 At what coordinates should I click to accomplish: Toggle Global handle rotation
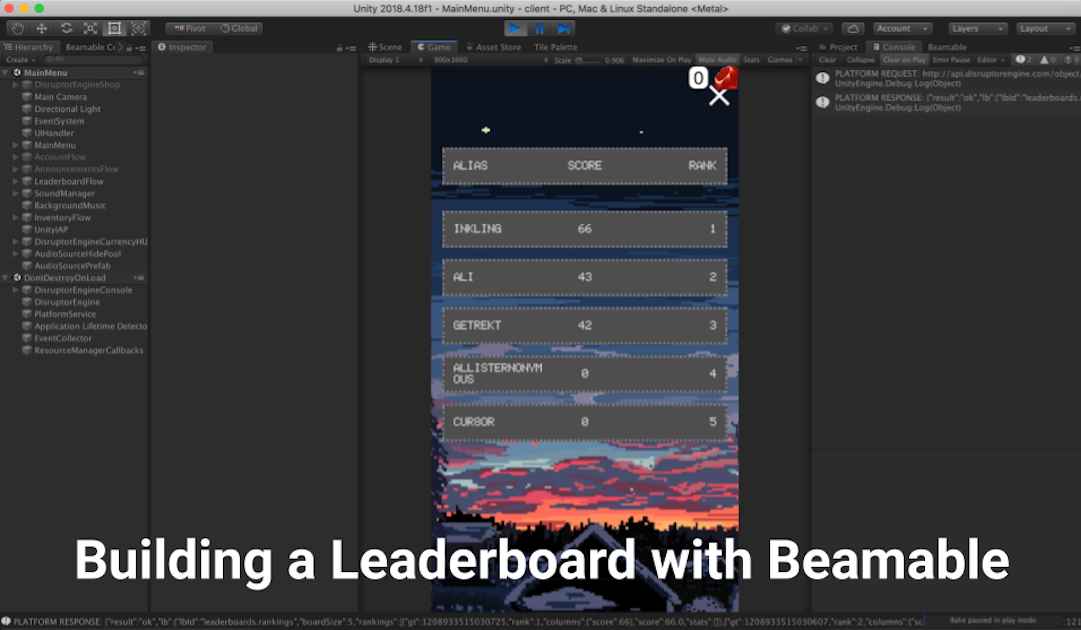(x=239, y=28)
